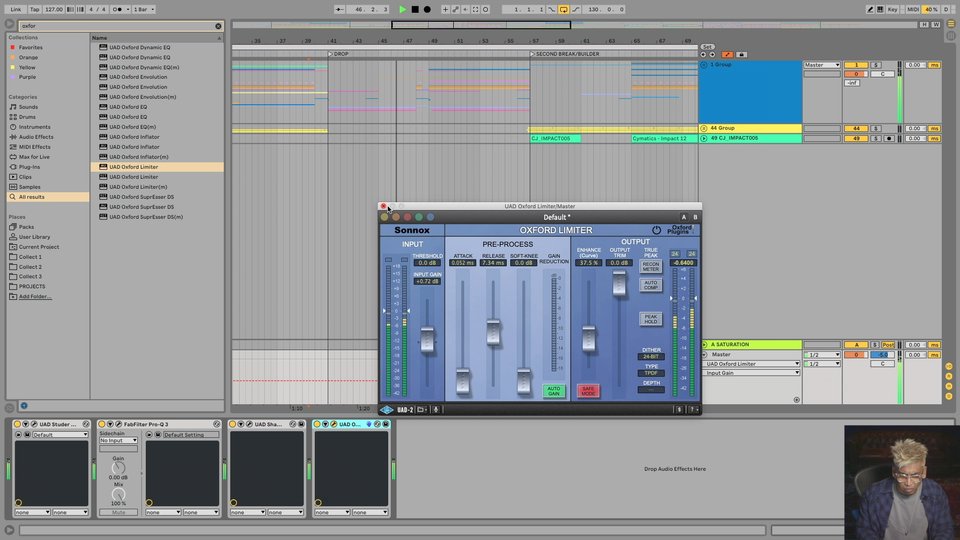
Task: Enable Computer MIDI Keyboard icon
Action: [x=880, y=9]
